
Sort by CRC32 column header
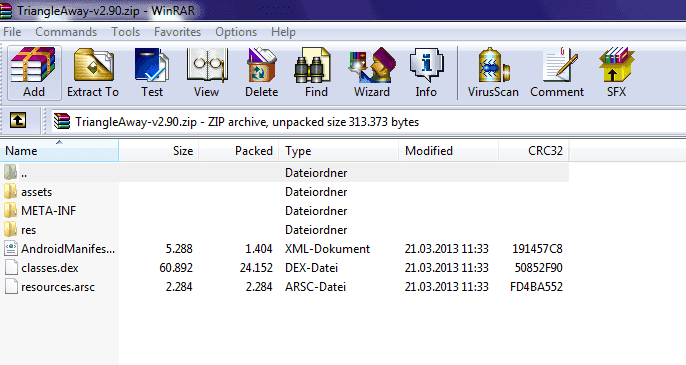coord(534,151)
